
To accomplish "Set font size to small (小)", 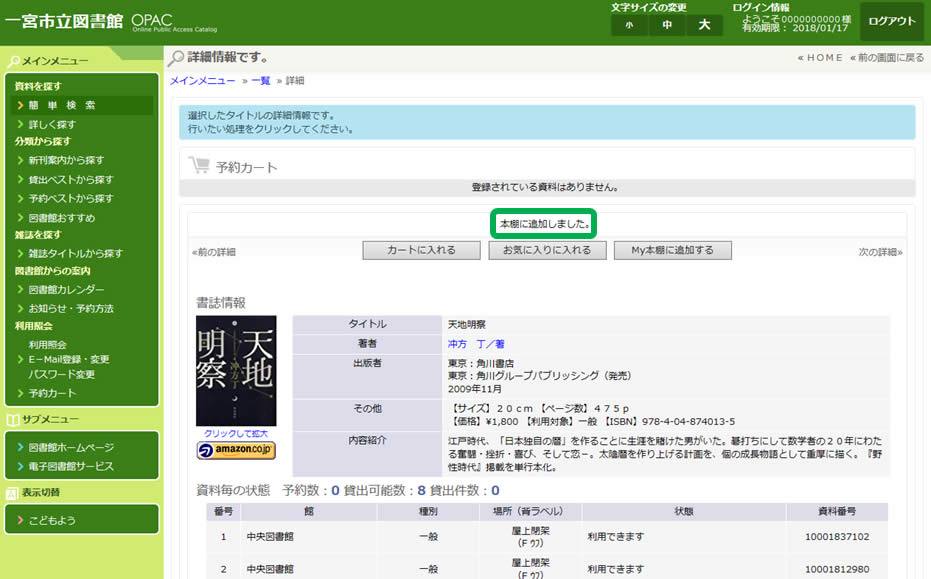I will click(x=629, y=25).
